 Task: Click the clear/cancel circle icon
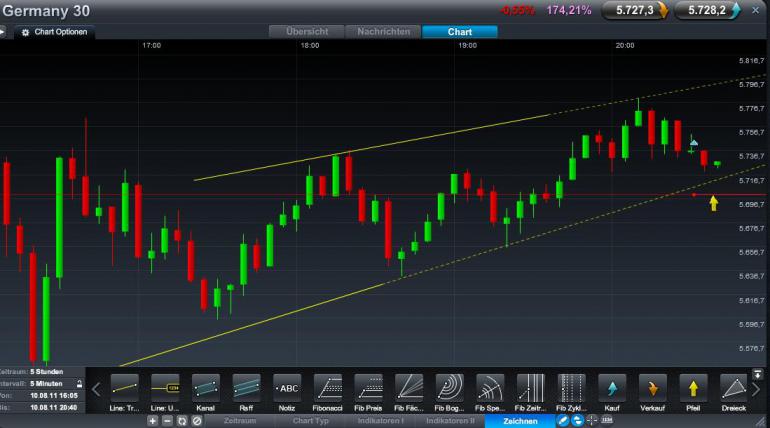(x=197, y=421)
